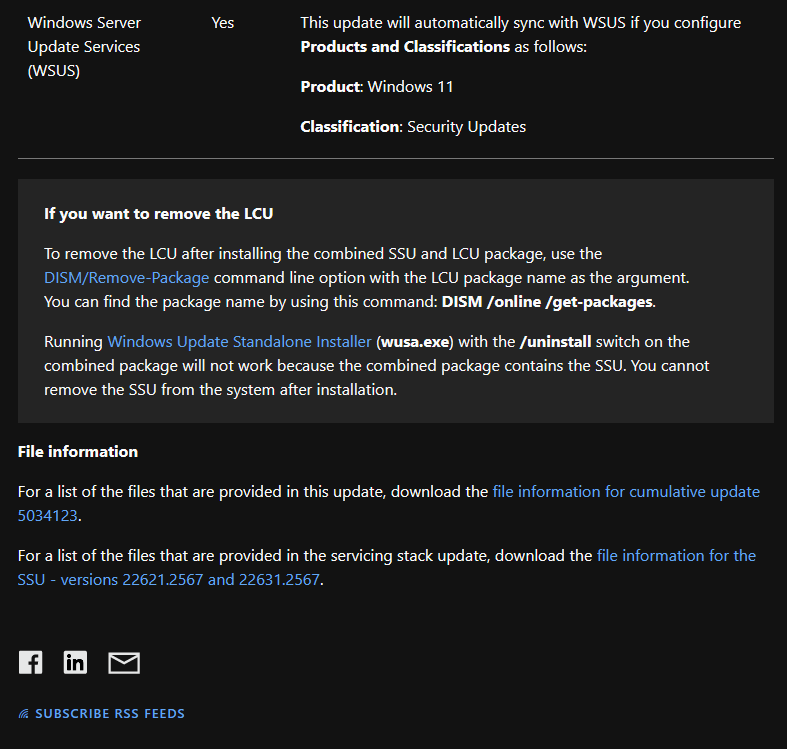
Task: Select the 'File information' heading
Action: (78, 451)
